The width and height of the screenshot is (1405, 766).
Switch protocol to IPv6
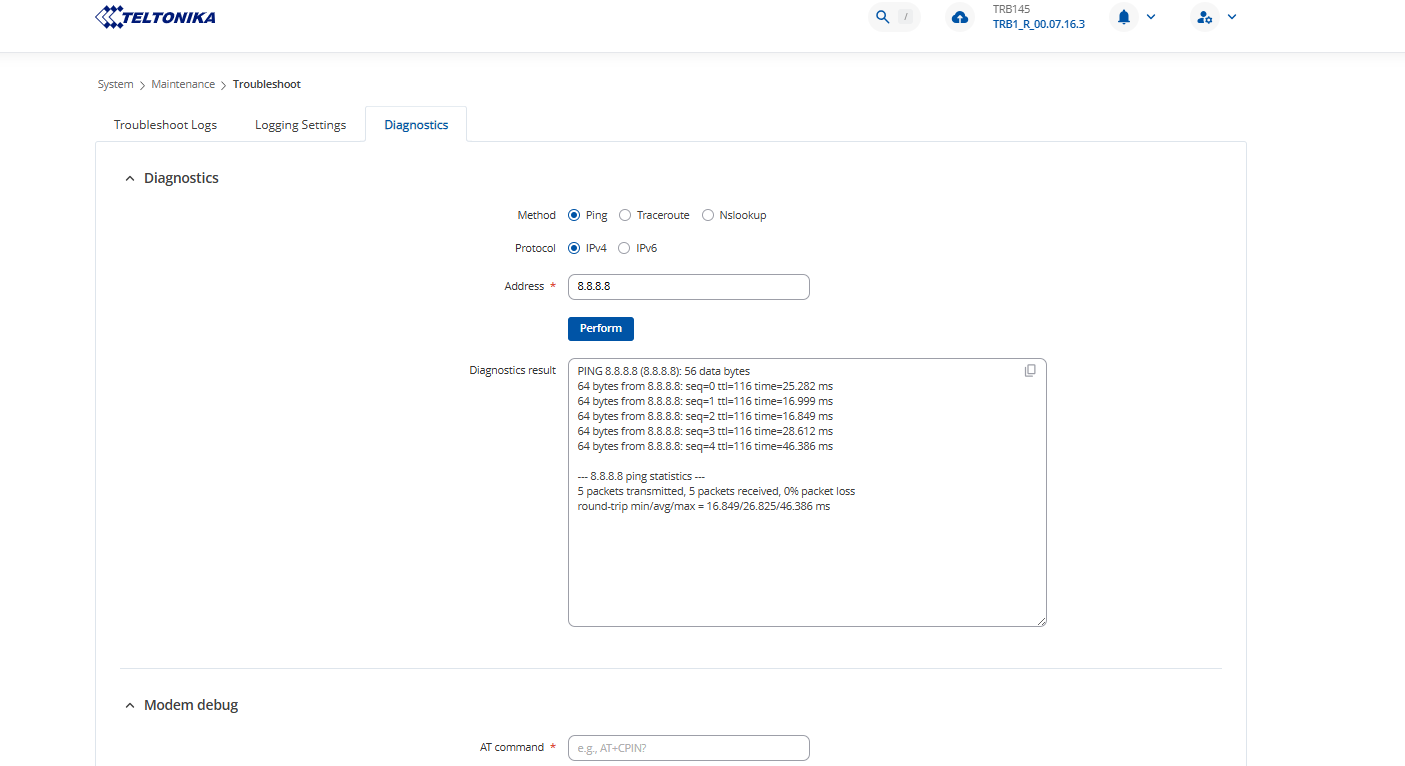[625, 248]
